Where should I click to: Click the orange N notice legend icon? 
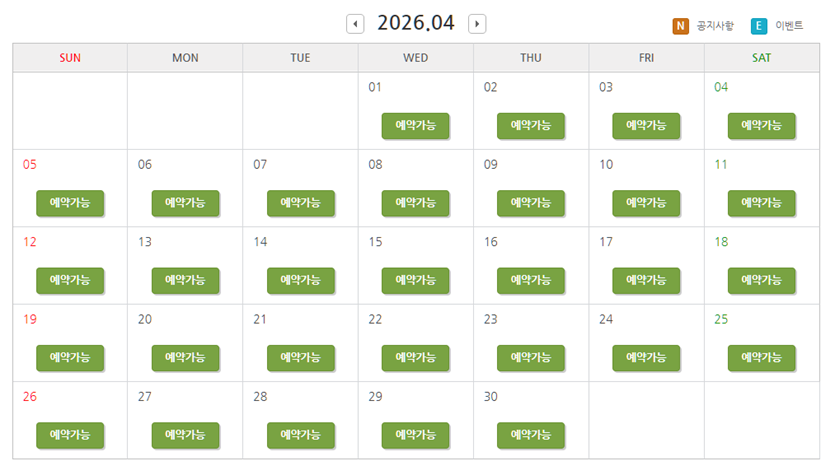(680, 26)
